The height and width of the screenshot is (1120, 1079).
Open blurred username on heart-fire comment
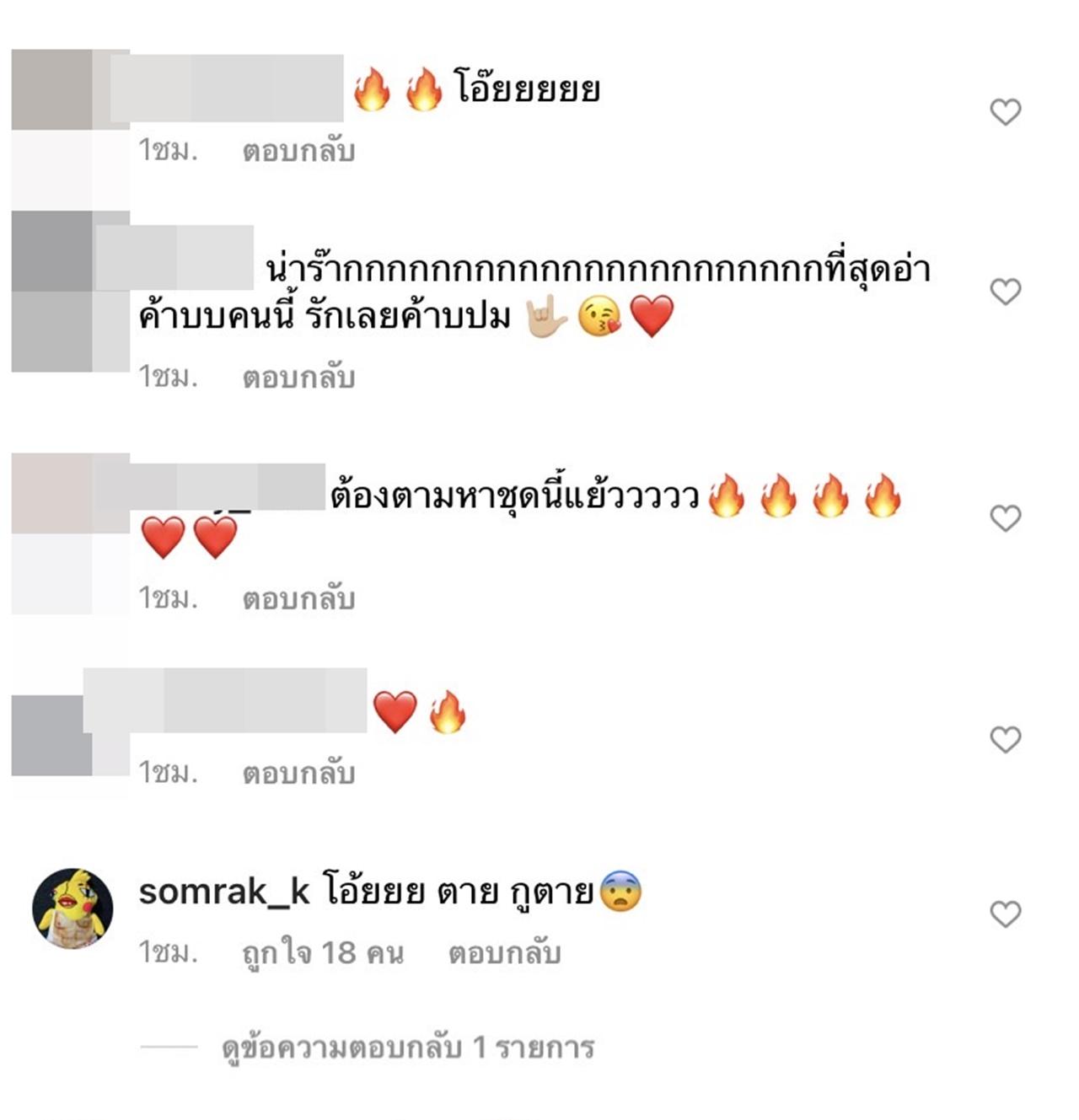coord(225,700)
